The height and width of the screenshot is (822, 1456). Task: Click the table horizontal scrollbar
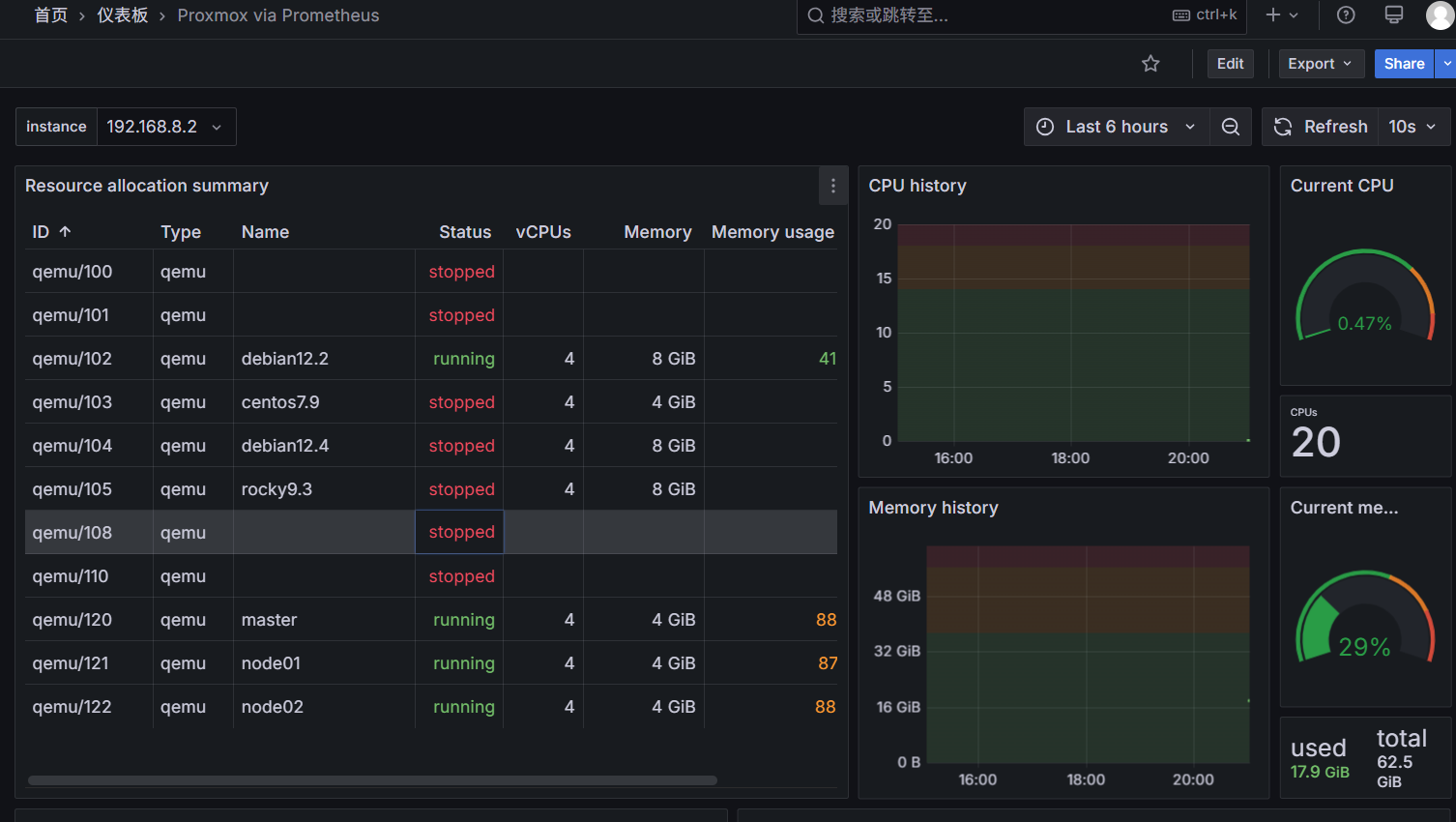click(372, 780)
